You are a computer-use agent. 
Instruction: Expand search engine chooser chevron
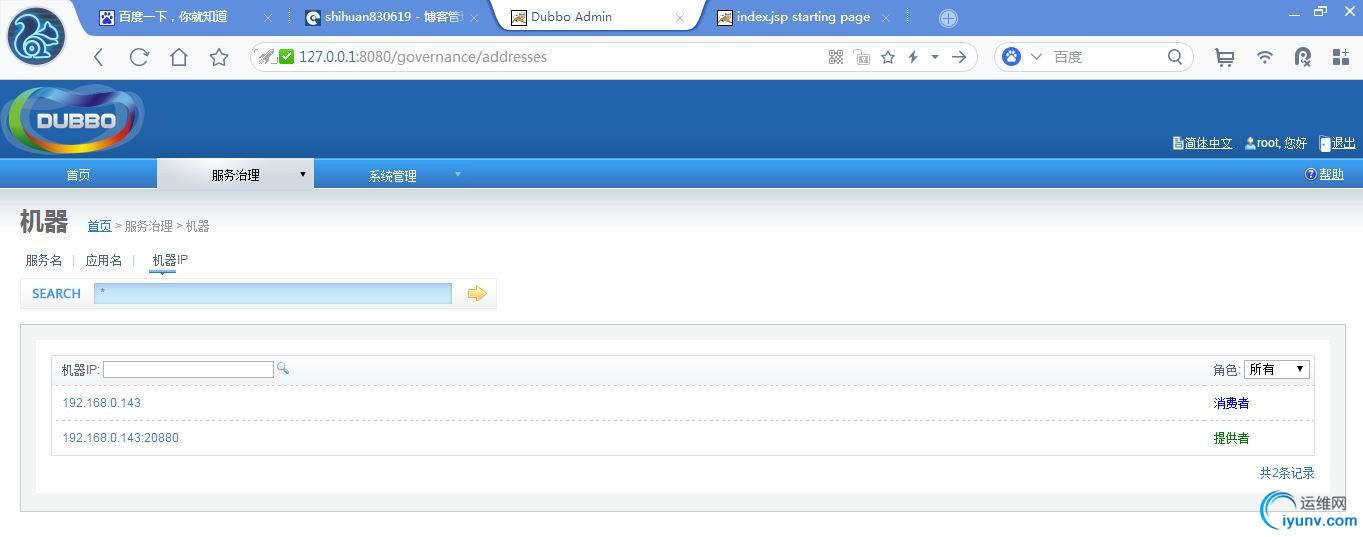(x=1036, y=57)
